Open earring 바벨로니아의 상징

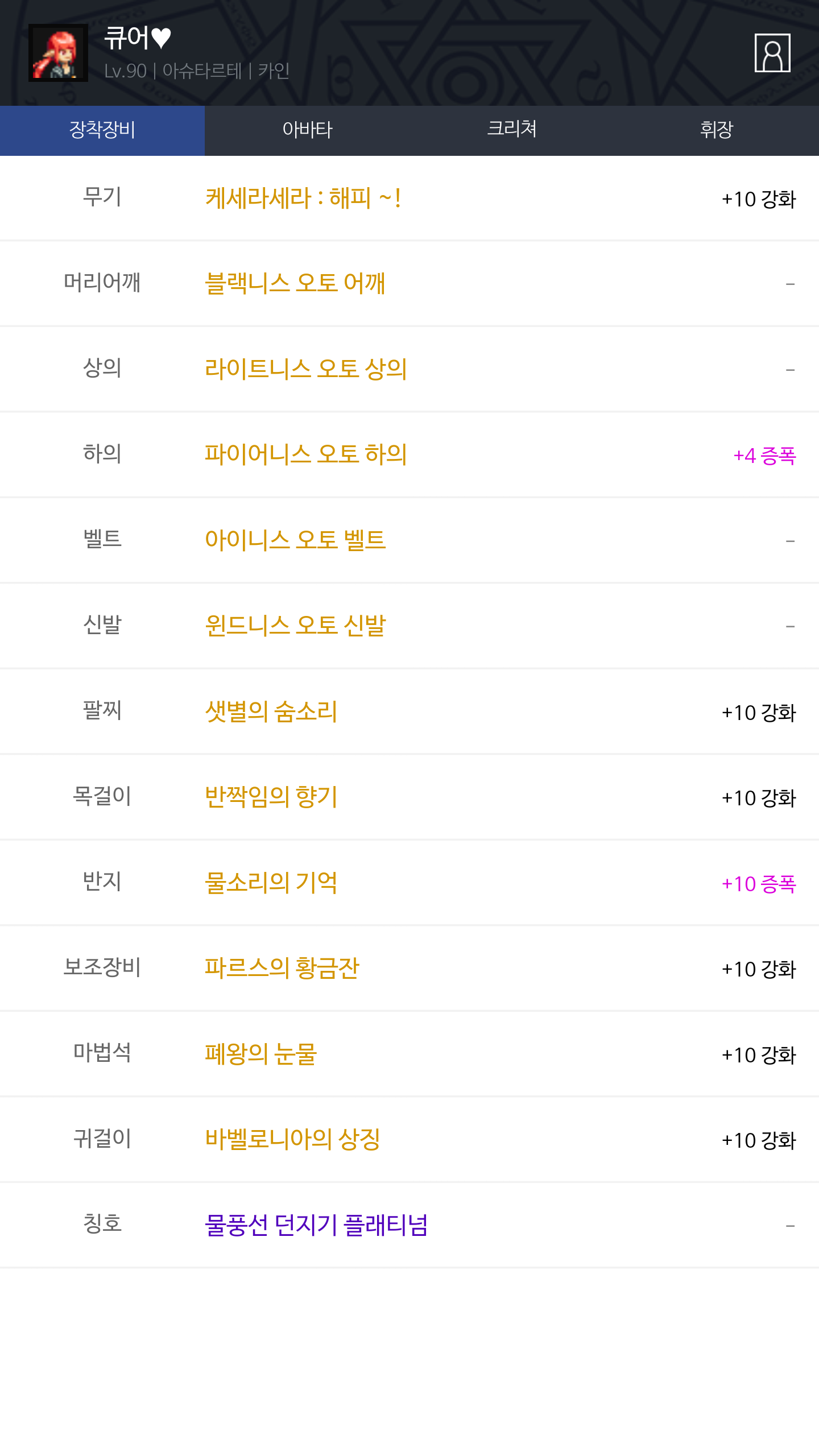pos(292,1139)
